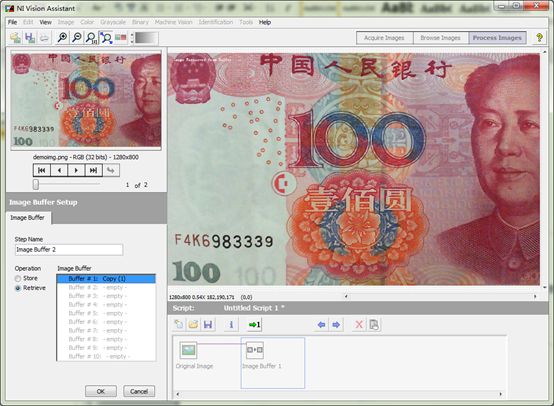Viewport: 554px width, 406px height.
Task: Select the Store operation radio button
Action: [18, 278]
